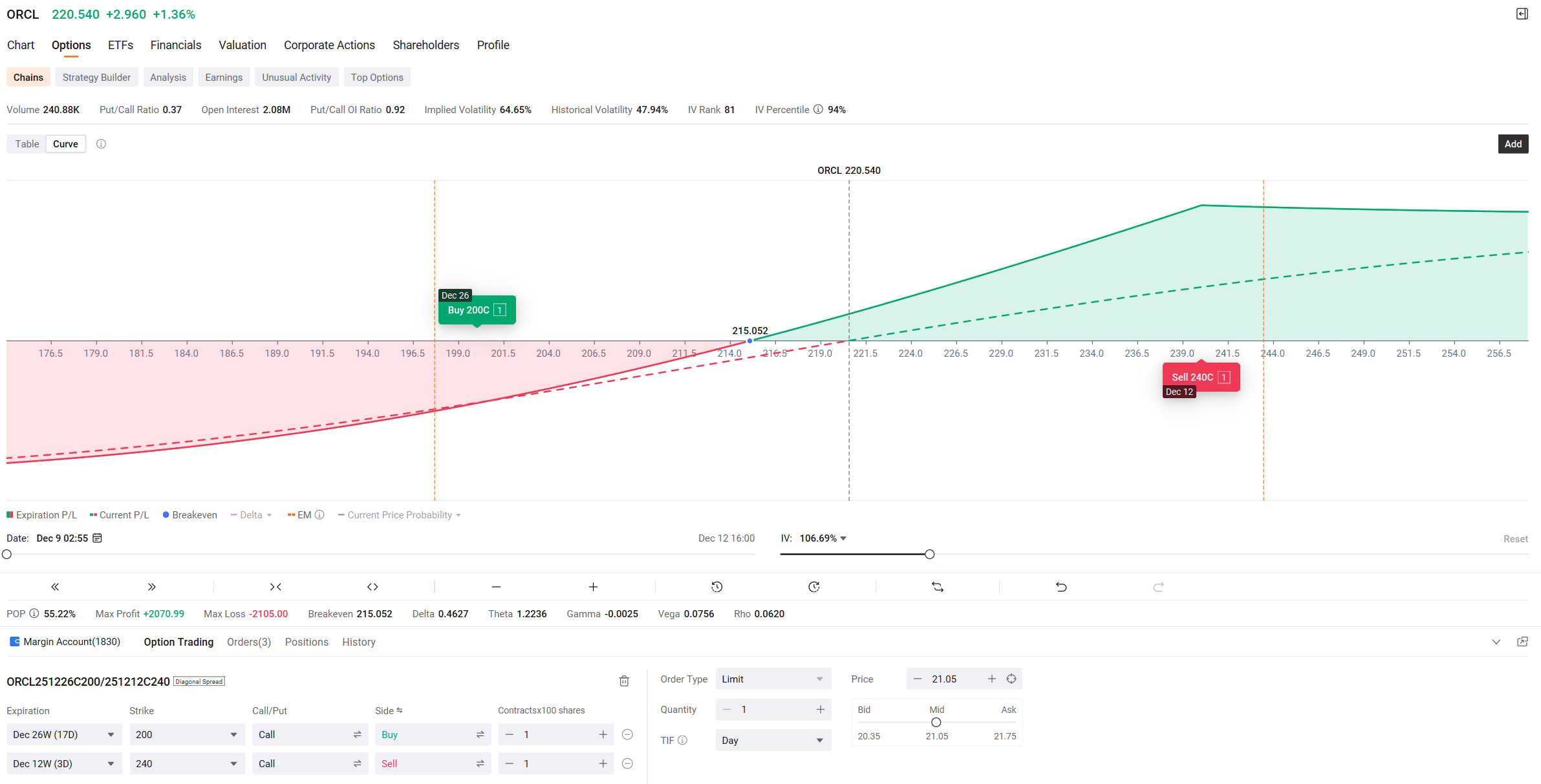Switch view to Table

click(x=27, y=144)
